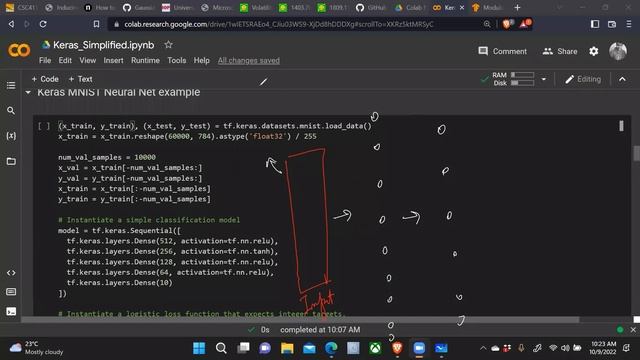This screenshot has width=640, height=360.
Task: Add a new Code cell
Action: point(45,79)
